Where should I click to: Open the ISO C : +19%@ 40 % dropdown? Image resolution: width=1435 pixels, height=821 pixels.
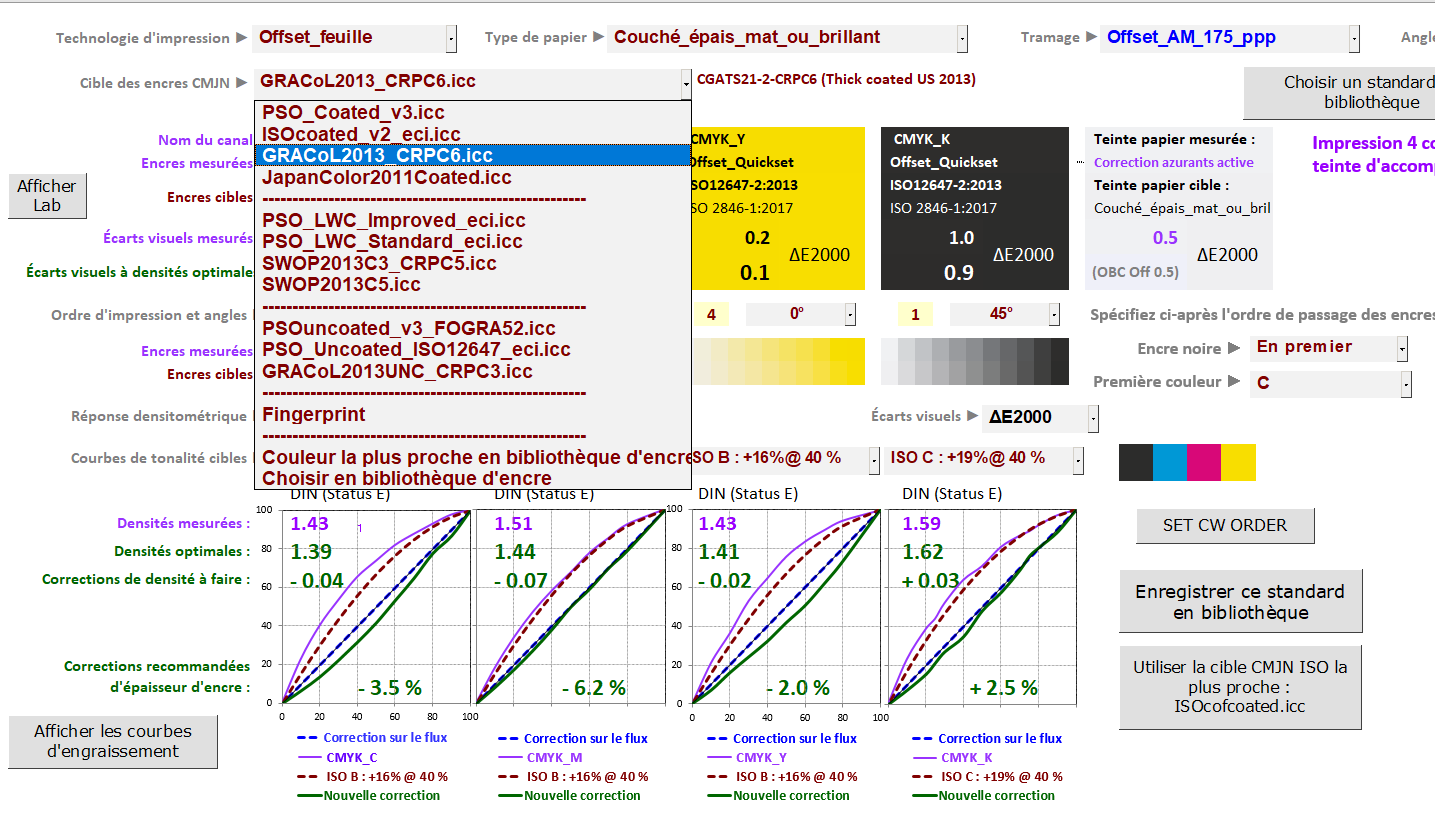(x=1077, y=459)
